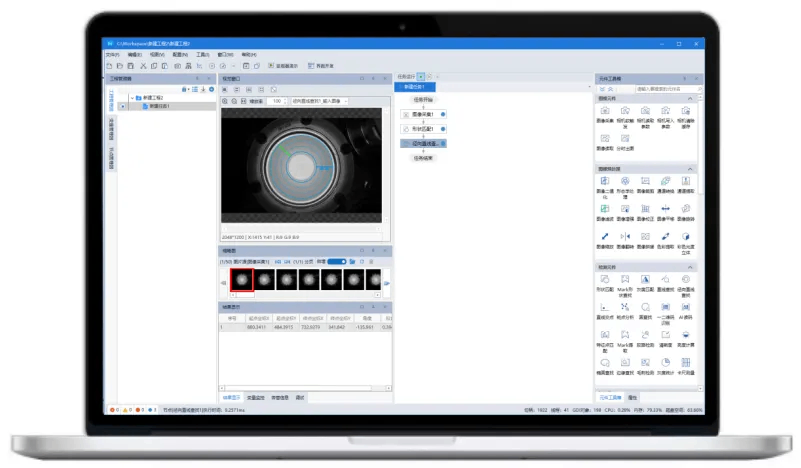Screen dimensions: 801x468
Task: Click the 形状匹配 detection tool icon
Action: click(604, 279)
